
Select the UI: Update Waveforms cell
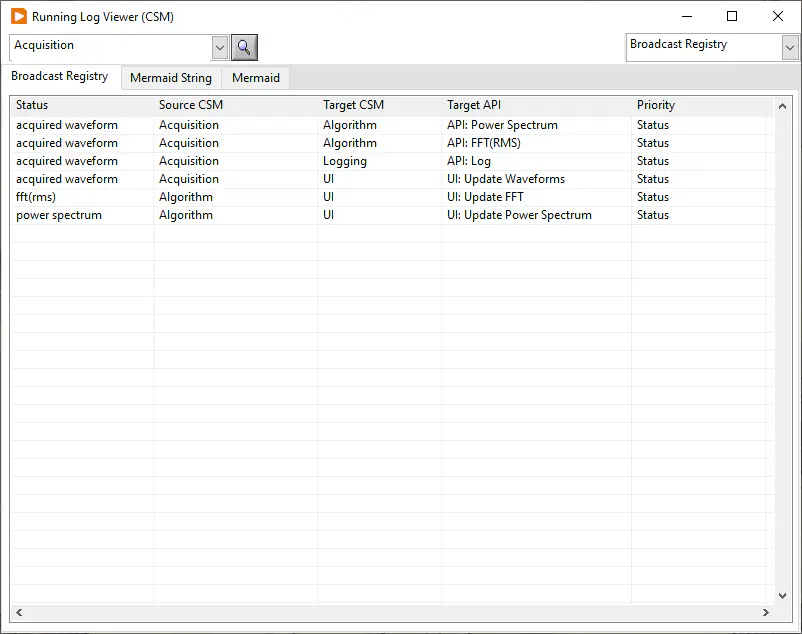coord(506,179)
